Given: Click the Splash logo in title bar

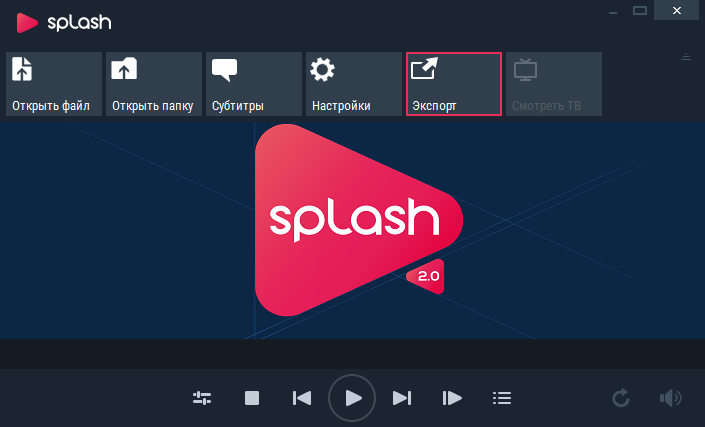Looking at the screenshot, I should pyautogui.click(x=64, y=22).
